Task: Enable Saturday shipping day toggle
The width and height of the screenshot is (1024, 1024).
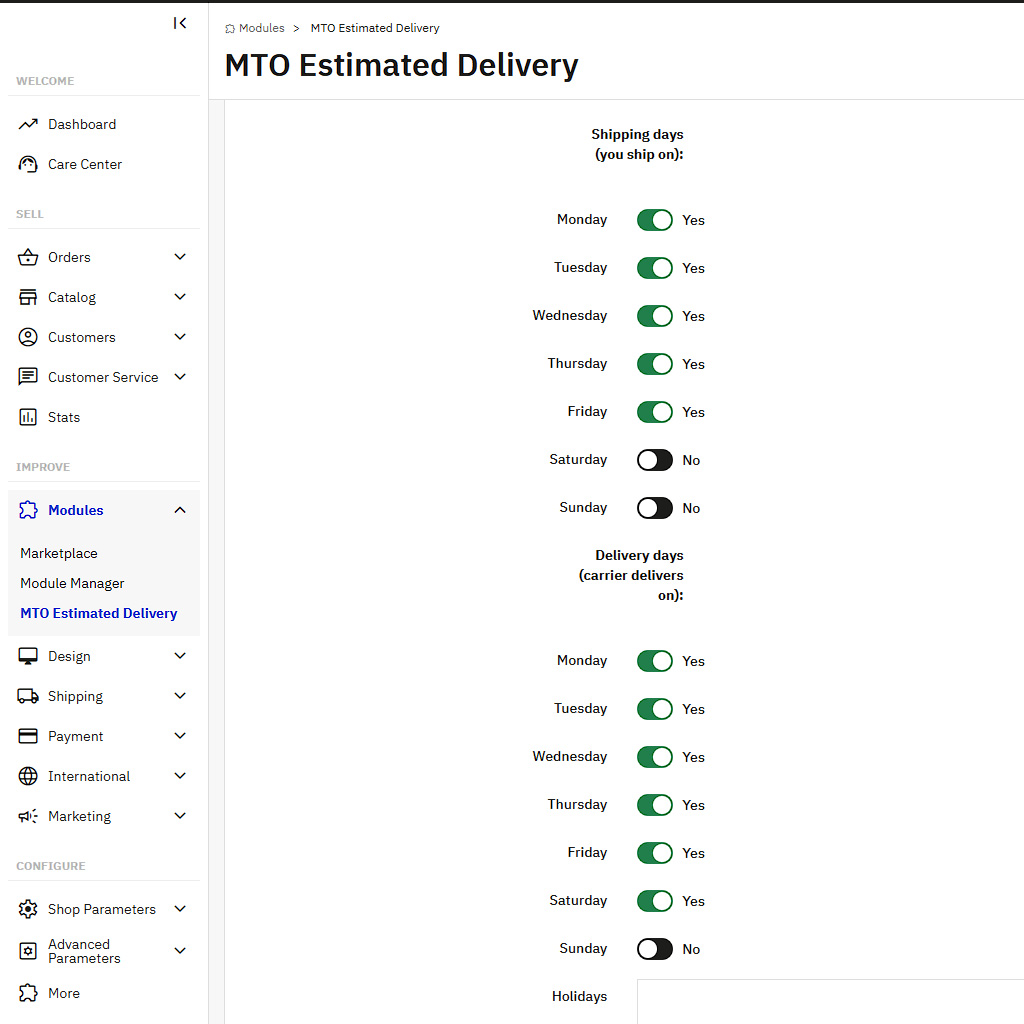Action: point(655,460)
